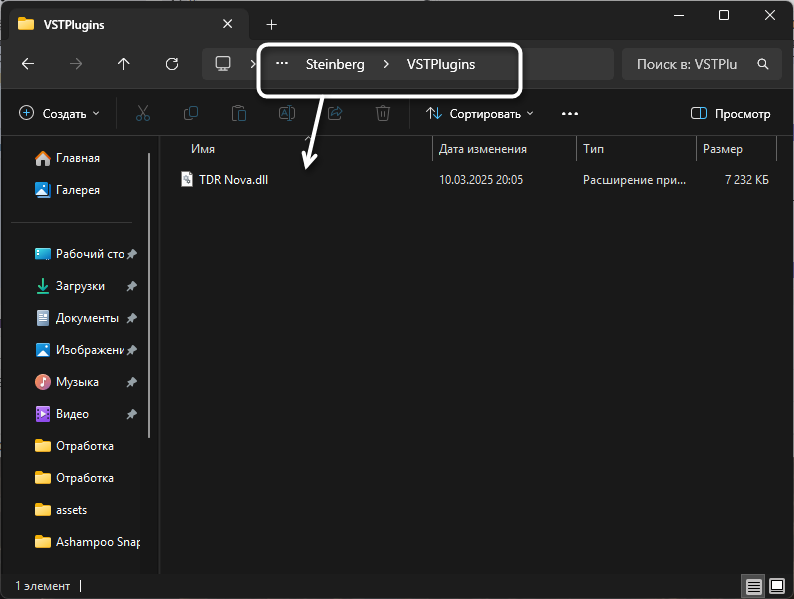Open the assets folder in sidebar
Screen dimensions: 794x599
(x=71, y=510)
